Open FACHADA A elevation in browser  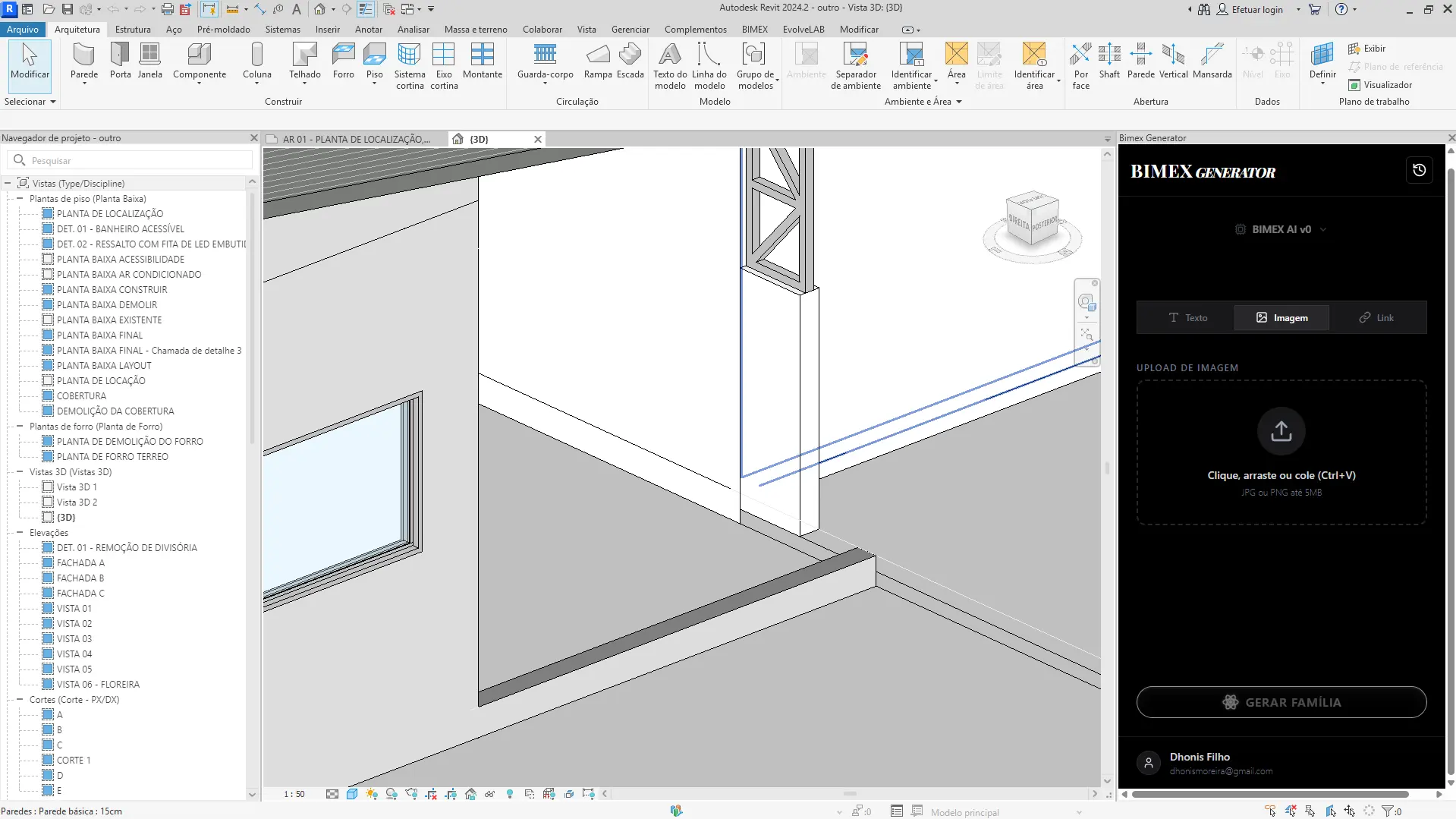pyautogui.click(x=80, y=562)
